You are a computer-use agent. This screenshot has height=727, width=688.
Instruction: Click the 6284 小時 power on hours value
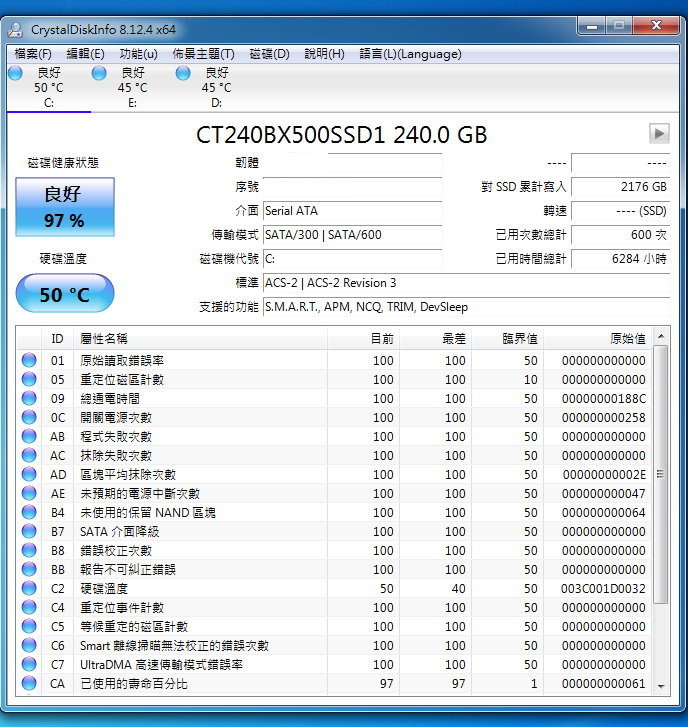(621, 259)
